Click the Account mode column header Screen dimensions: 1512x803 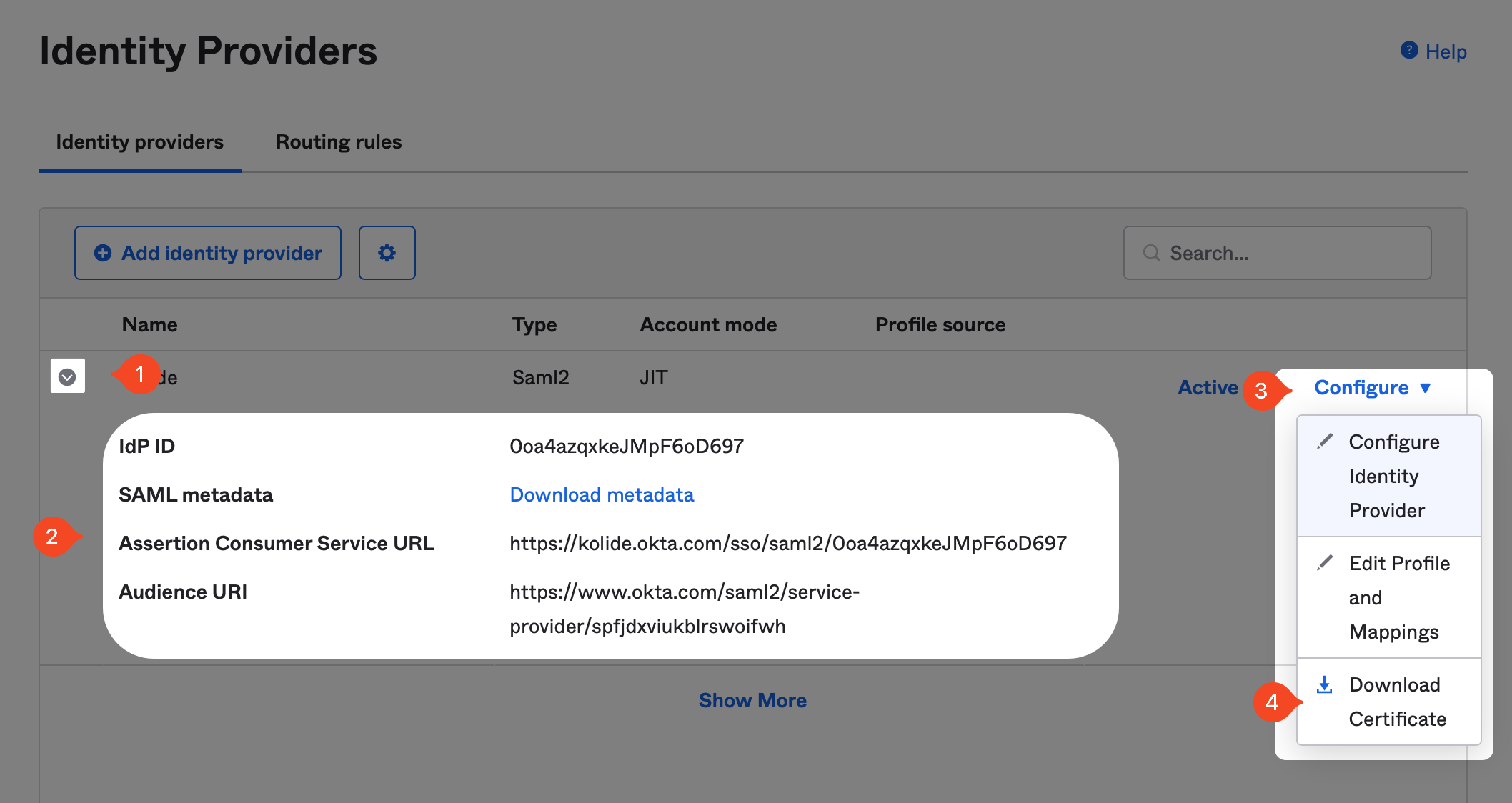[708, 324]
